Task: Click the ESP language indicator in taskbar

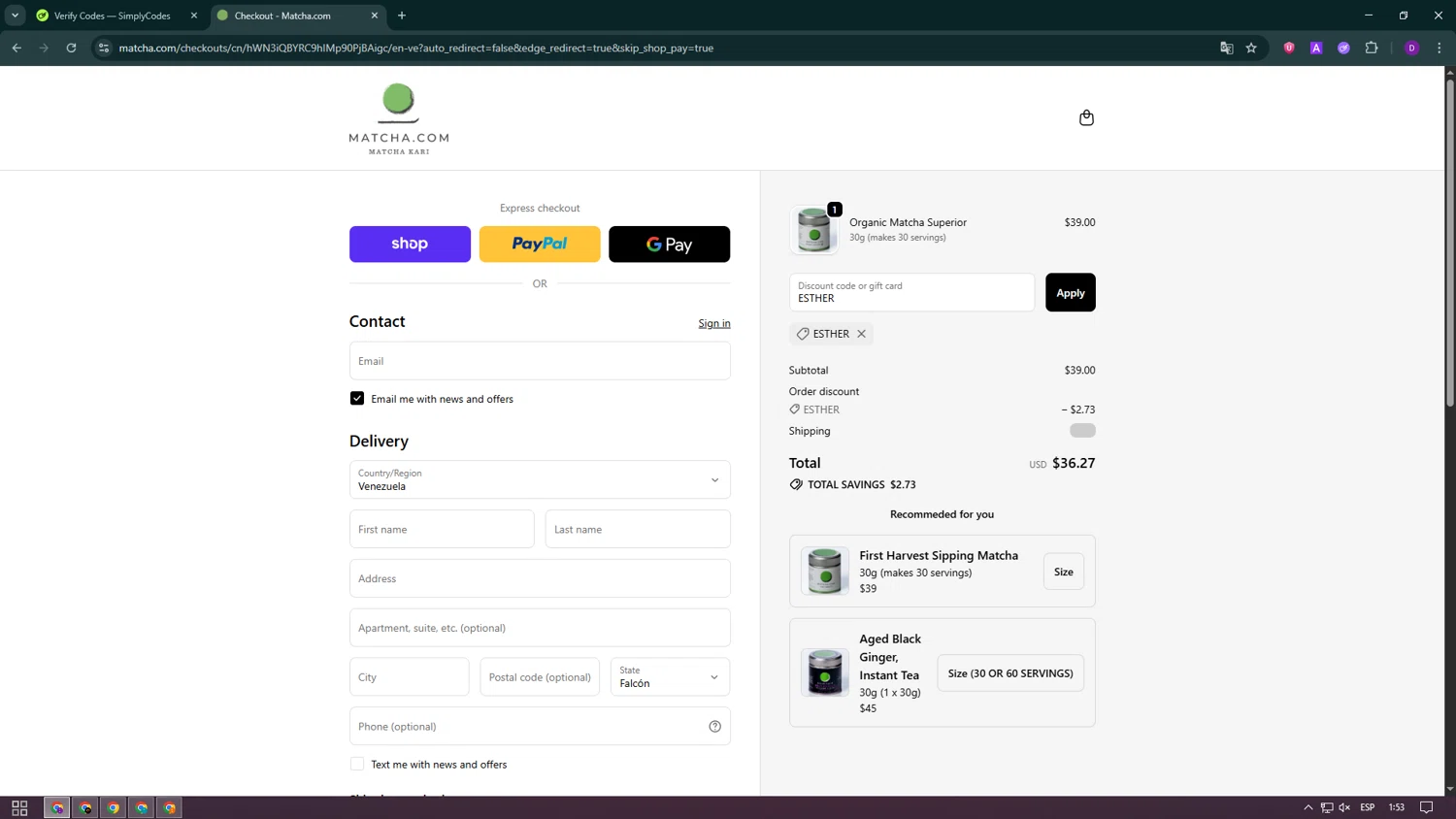Action: [1368, 807]
